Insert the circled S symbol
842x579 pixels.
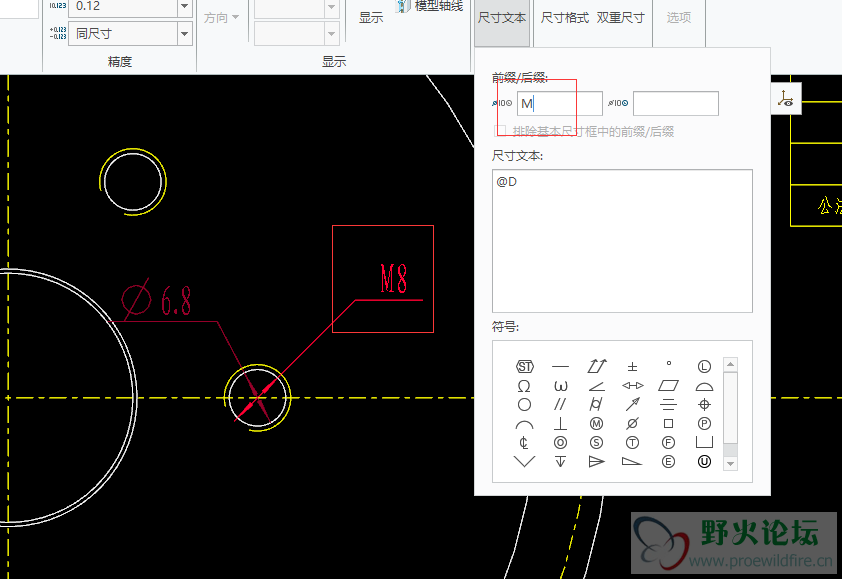[x=597, y=443]
